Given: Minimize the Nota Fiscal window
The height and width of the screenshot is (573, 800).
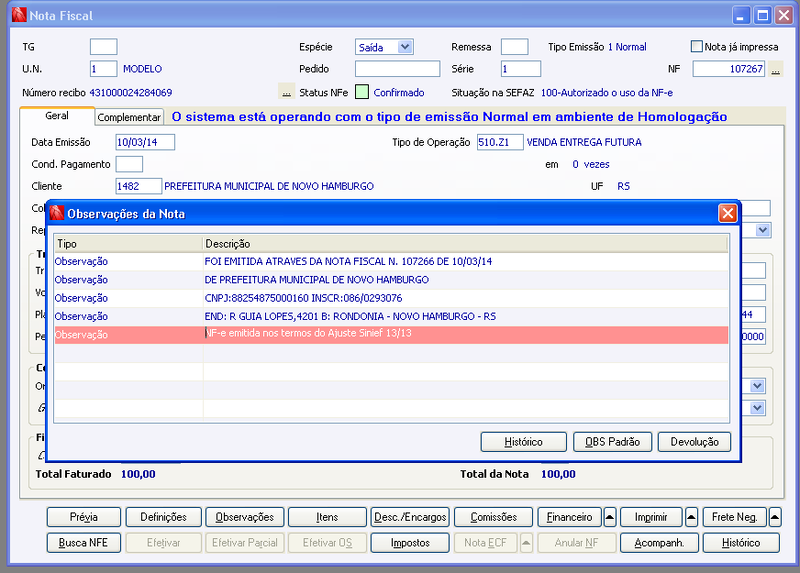Looking at the screenshot, I should 741,15.
